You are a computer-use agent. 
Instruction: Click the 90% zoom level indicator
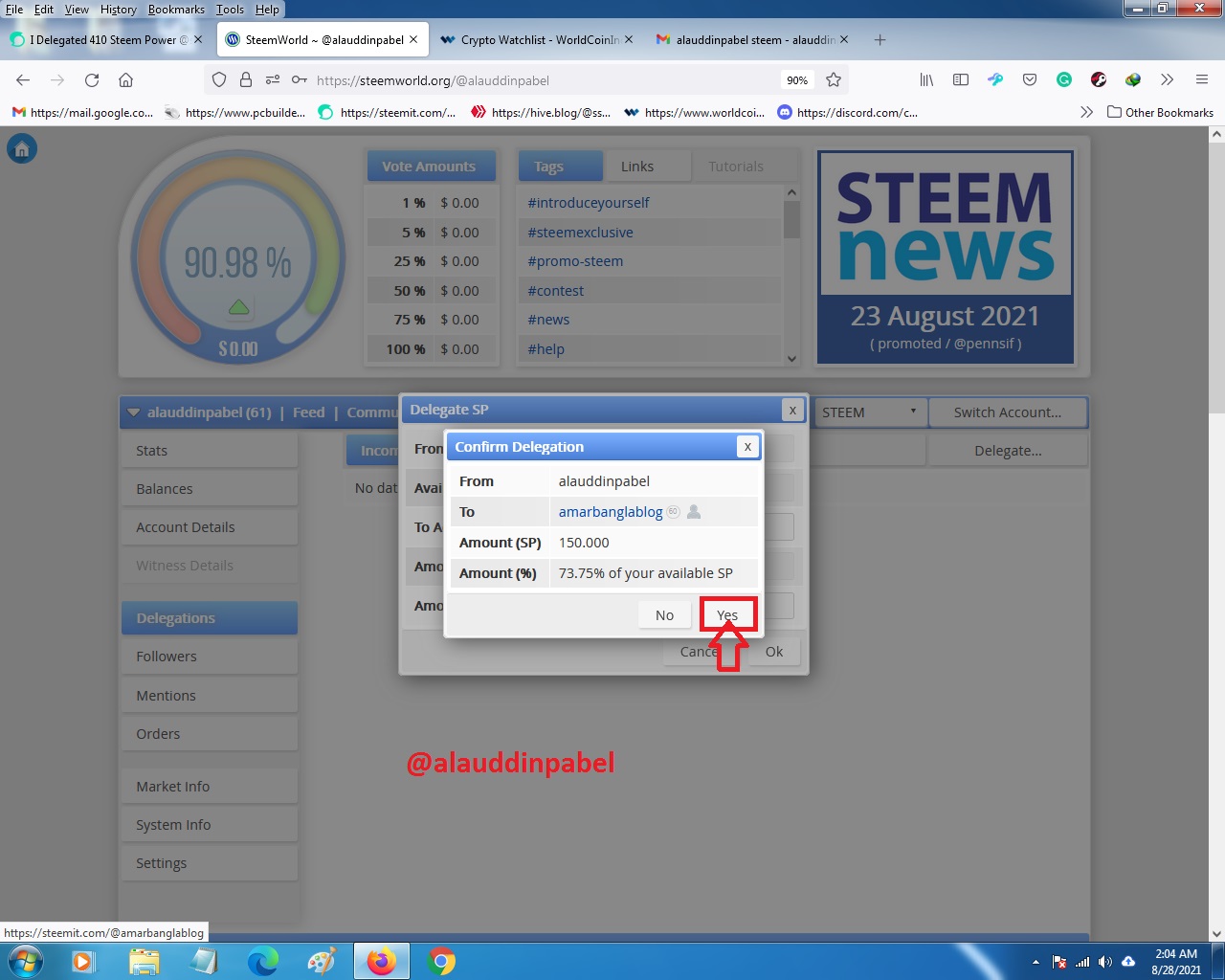pyautogui.click(x=797, y=80)
